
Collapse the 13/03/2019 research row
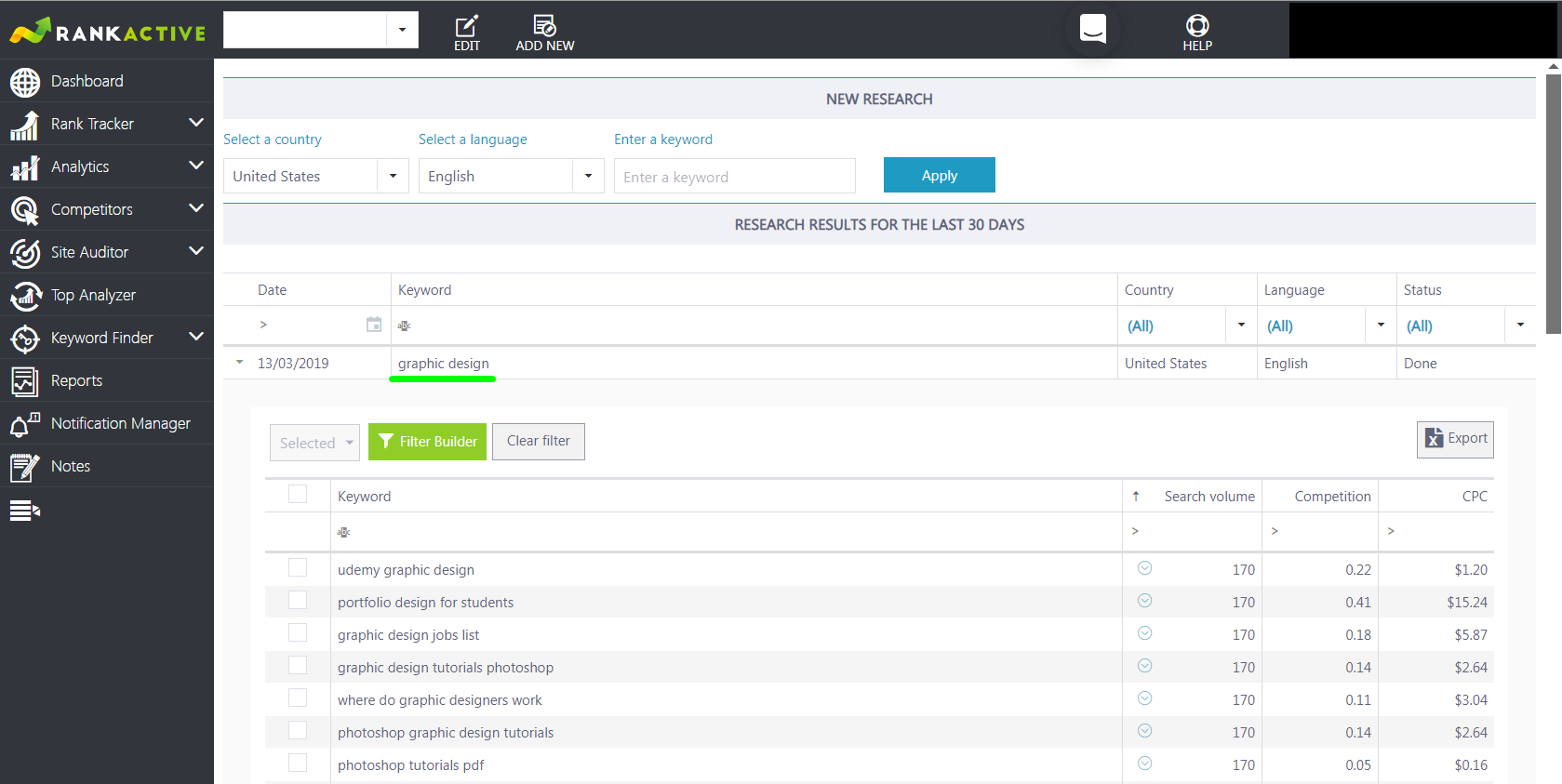(239, 363)
